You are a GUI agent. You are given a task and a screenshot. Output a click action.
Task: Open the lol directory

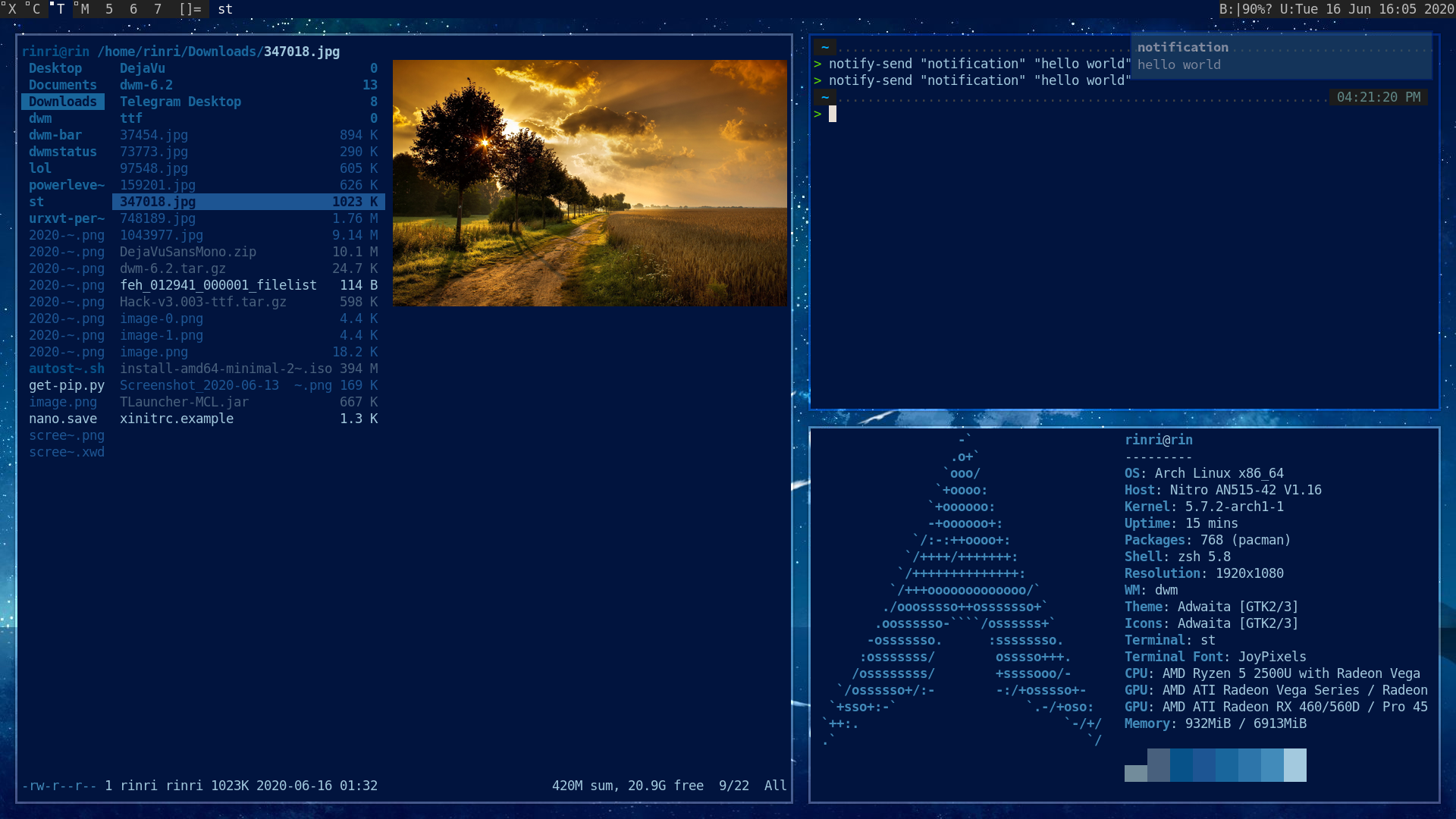pyautogui.click(x=40, y=168)
